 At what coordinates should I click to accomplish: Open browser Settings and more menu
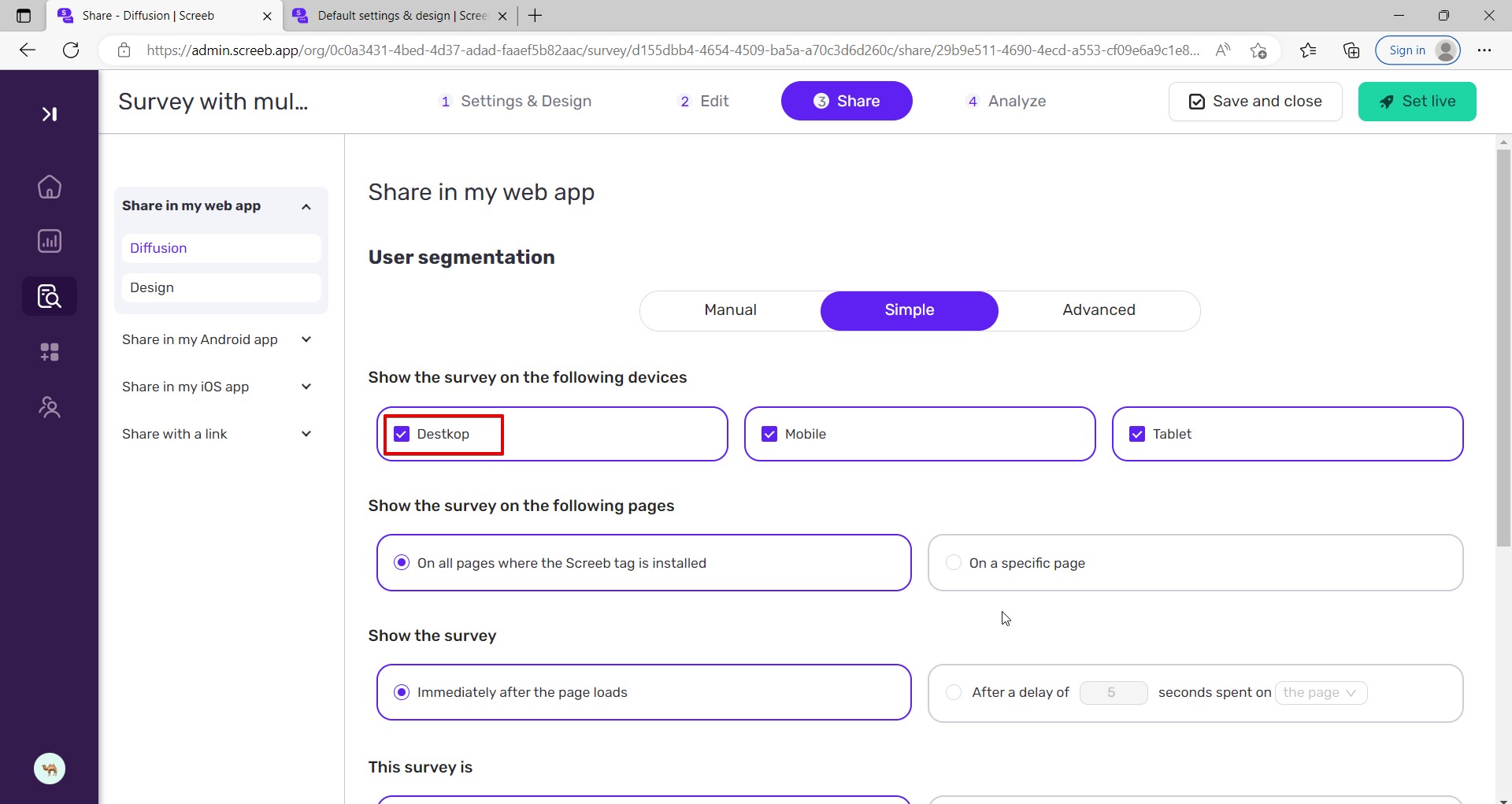click(x=1484, y=50)
